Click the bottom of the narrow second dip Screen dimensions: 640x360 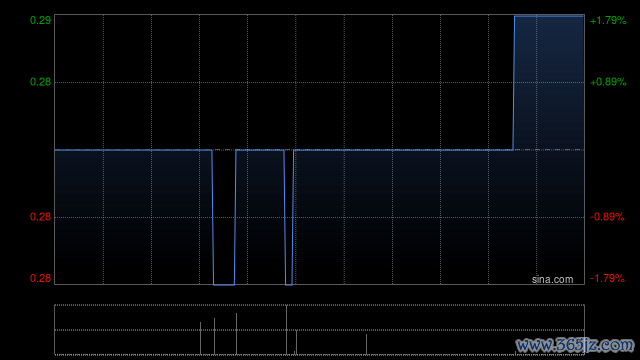coord(289,284)
